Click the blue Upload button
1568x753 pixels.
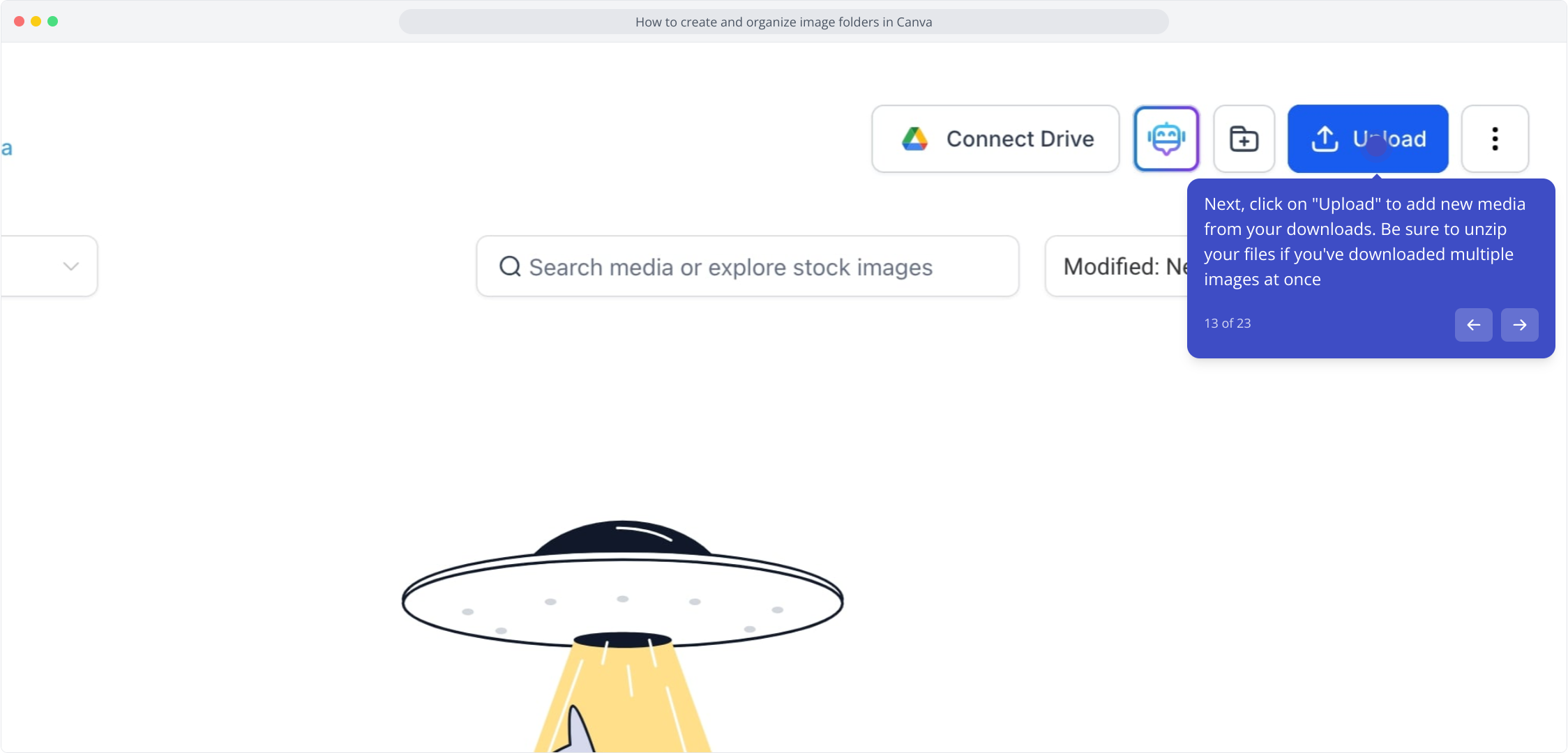[x=1368, y=139]
